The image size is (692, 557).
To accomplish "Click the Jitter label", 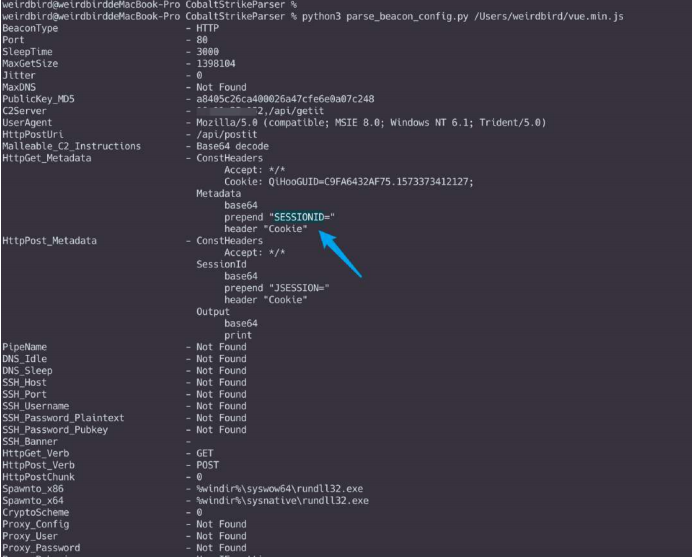I will pos(19,75).
